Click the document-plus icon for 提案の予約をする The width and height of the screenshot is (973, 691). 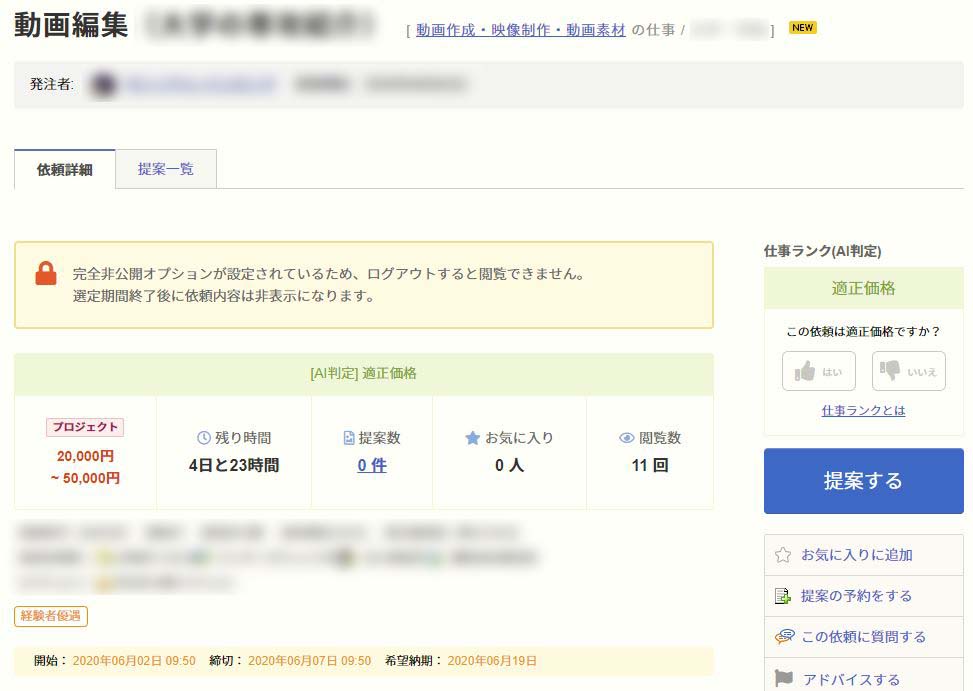(x=783, y=596)
